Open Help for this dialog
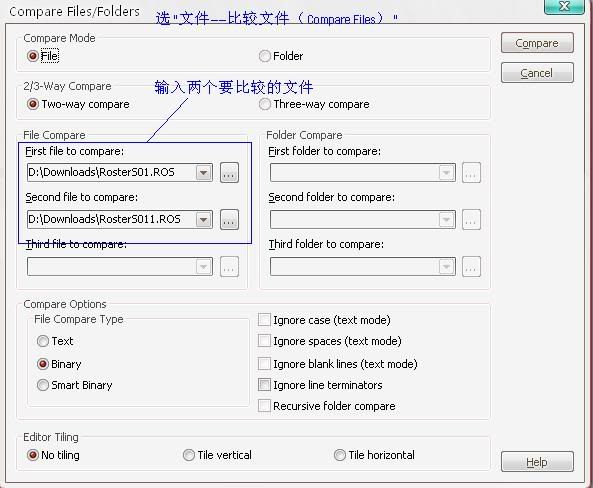Image resolution: width=593 pixels, height=488 pixels. 537,462
